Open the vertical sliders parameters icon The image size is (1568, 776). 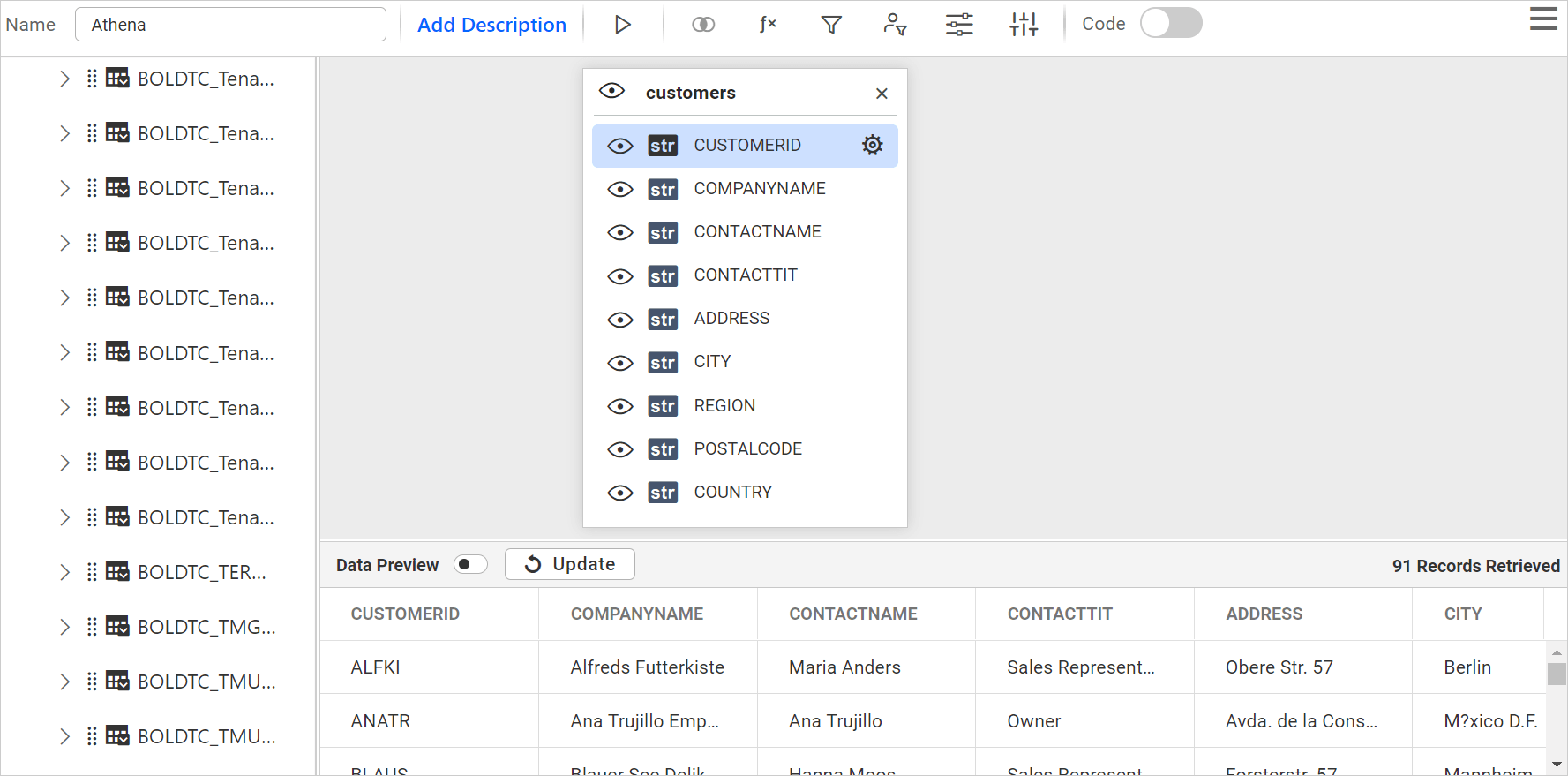(x=1024, y=25)
